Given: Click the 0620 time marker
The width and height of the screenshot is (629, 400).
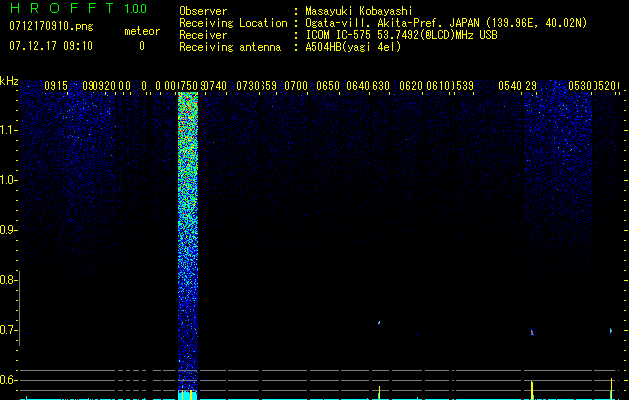Looking at the screenshot, I should pos(411,86).
